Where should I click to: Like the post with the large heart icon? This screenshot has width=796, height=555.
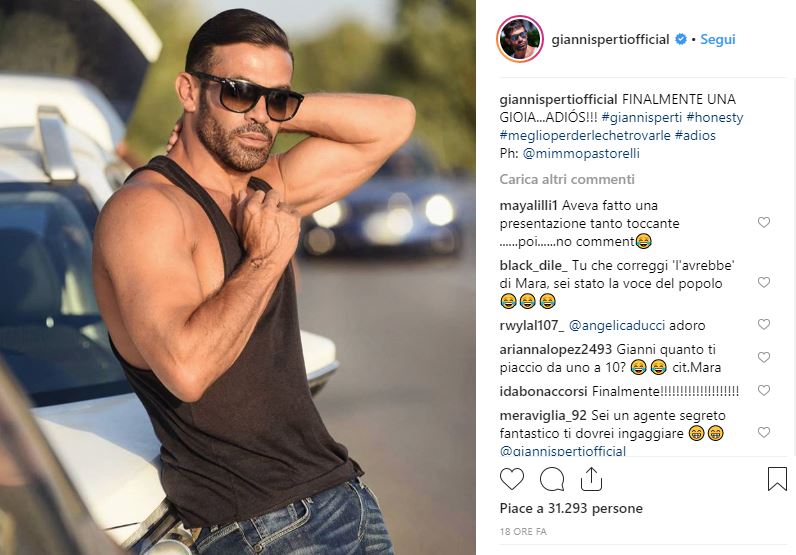click(x=512, y=479)
